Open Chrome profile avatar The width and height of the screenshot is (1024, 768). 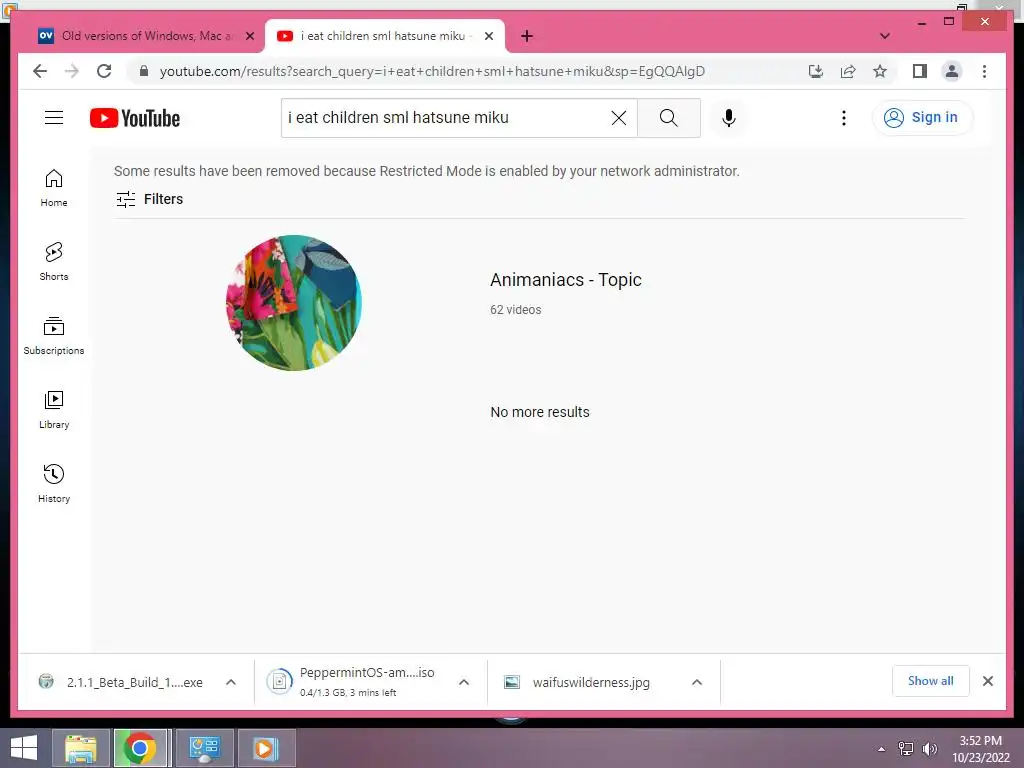click(x=952, y=71)
